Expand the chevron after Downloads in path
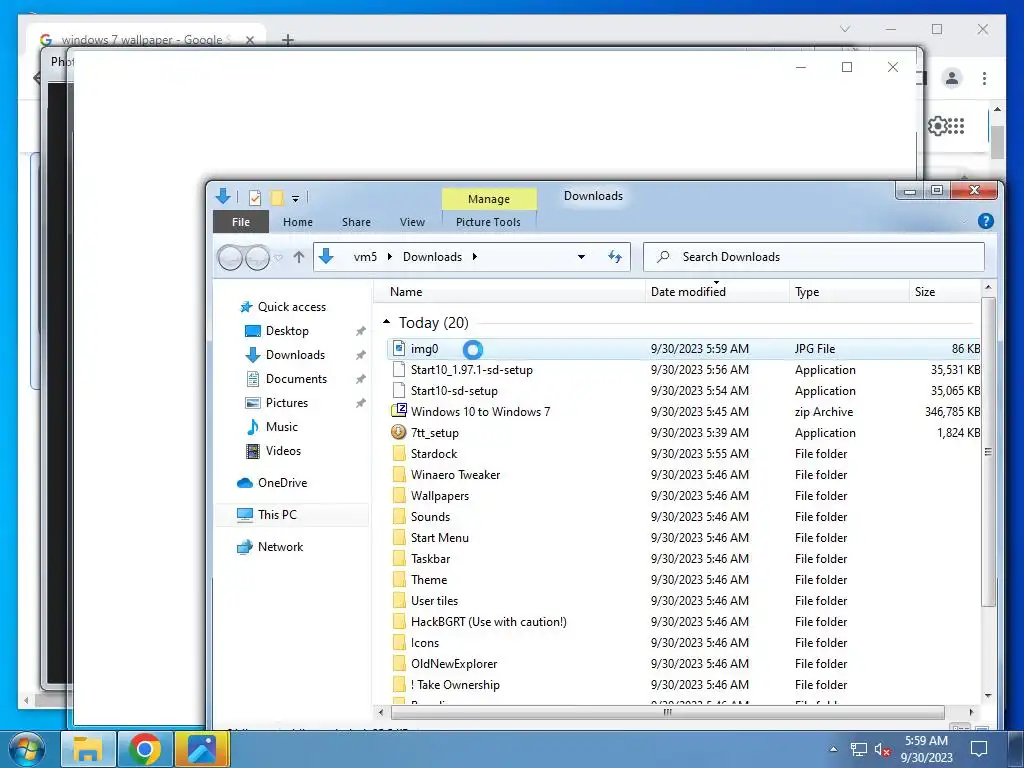 pyautogui.click(x=475, y=257)
